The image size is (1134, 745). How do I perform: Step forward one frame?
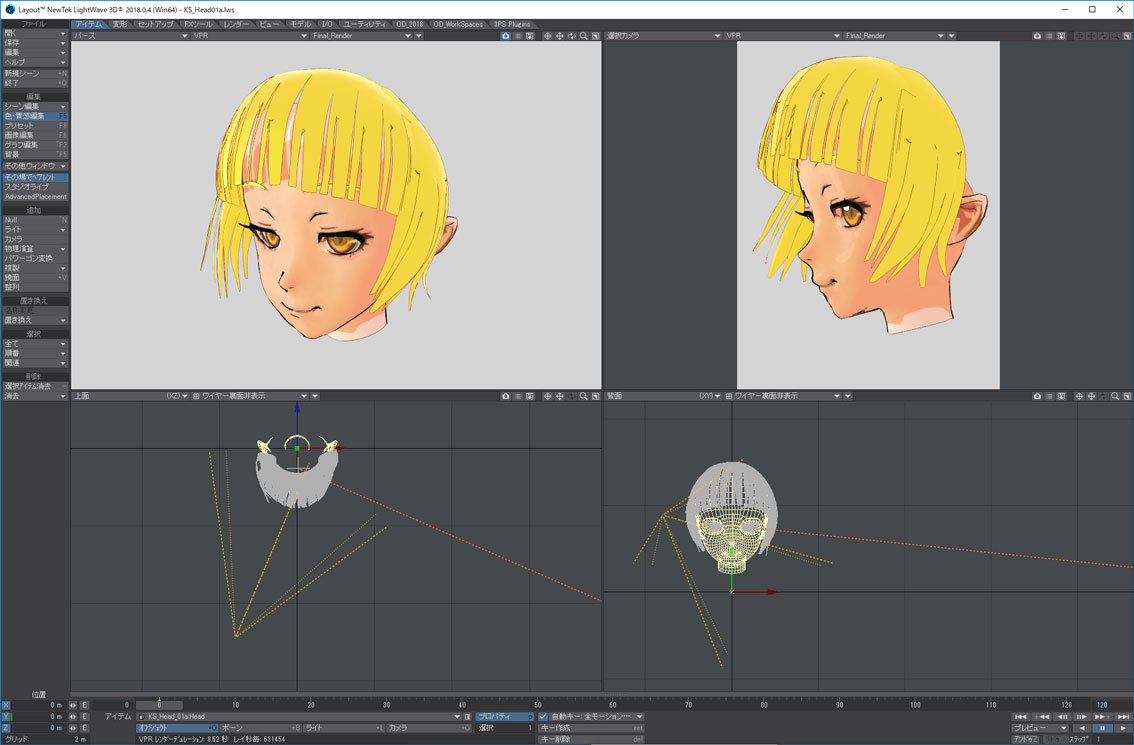[1082, 717]
